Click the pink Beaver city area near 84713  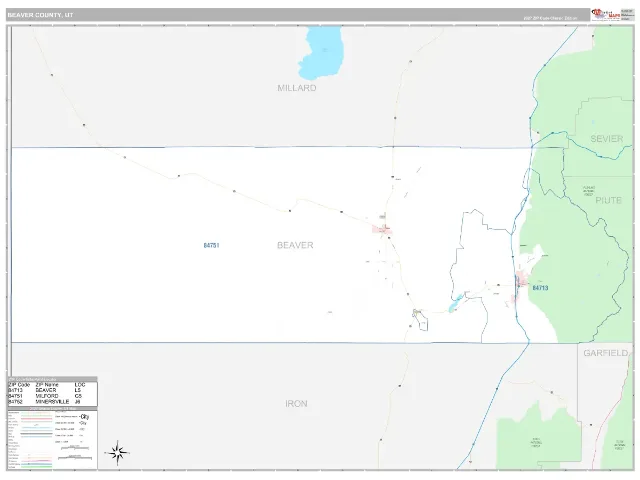click(521, 280)
